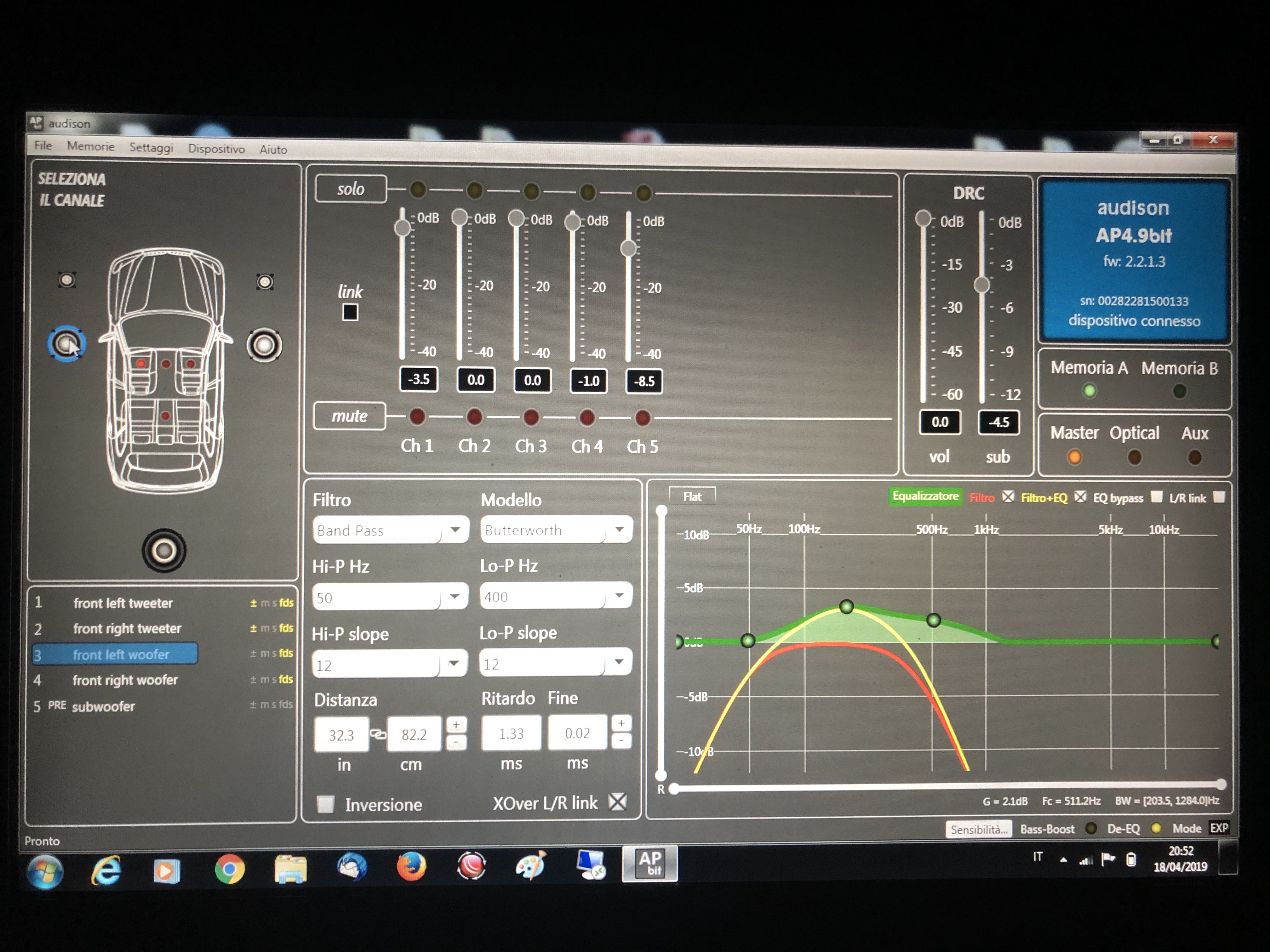Open the Dispositivo menu
Screen dimensions: 1270x952
[216, 149]
